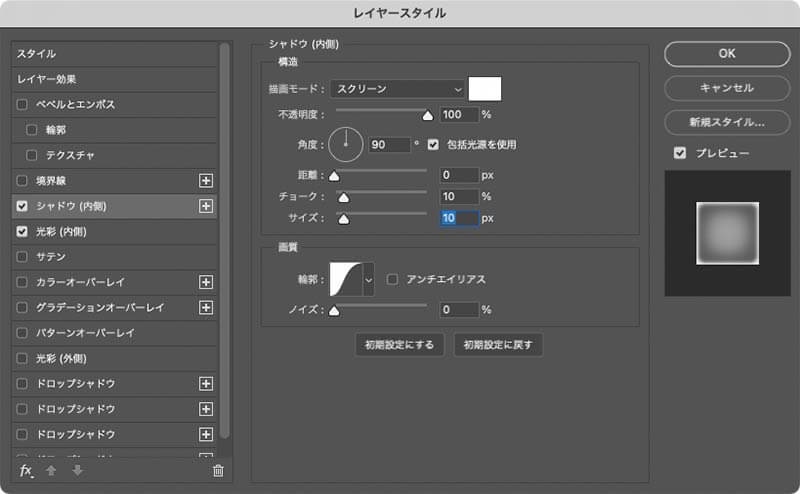
Task: Toggle the 包括光源を使用 checkbox
Action: (x=433, y=145)
